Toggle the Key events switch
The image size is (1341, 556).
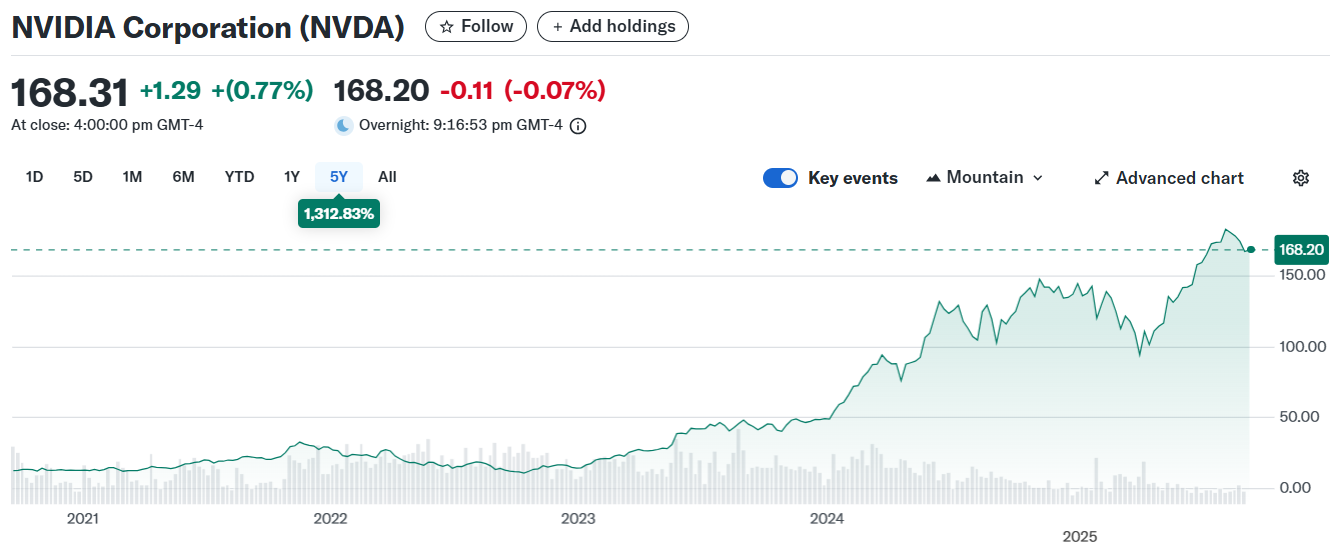[780, 178]
